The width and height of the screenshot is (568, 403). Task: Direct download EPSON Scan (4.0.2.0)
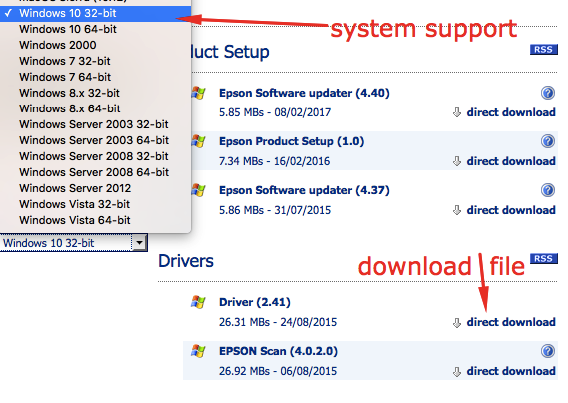[x=511, y=371]
